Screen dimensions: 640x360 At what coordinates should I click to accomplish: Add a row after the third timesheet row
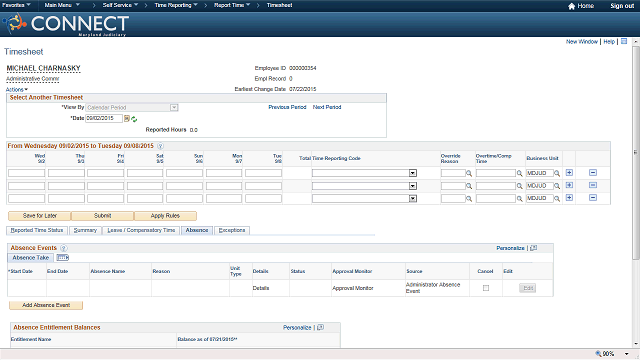pyautogui.click(x=569, y=198)
